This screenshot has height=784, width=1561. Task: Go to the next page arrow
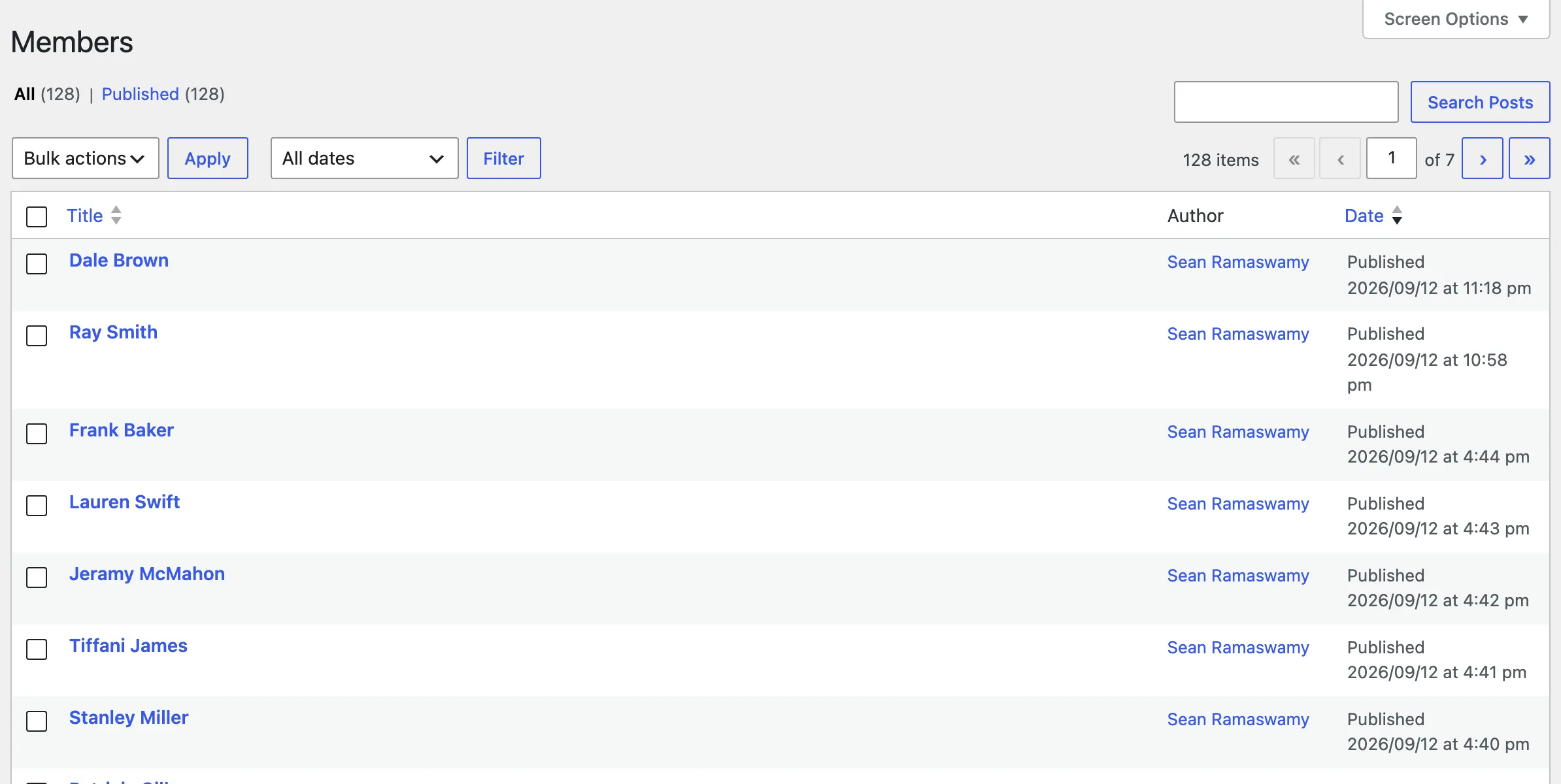(x=1482, y=159)
